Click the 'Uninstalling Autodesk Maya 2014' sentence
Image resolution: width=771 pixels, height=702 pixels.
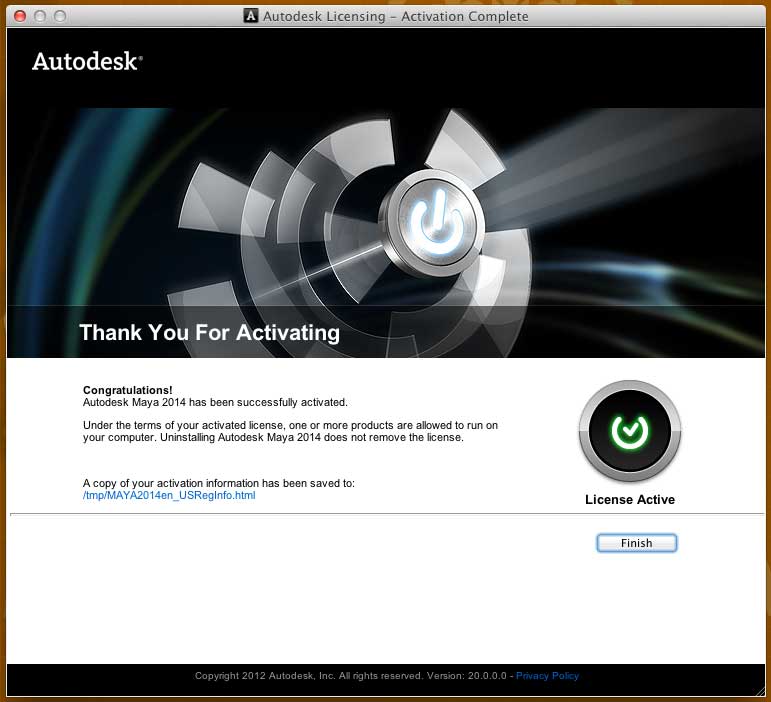[x=312, y=437]
